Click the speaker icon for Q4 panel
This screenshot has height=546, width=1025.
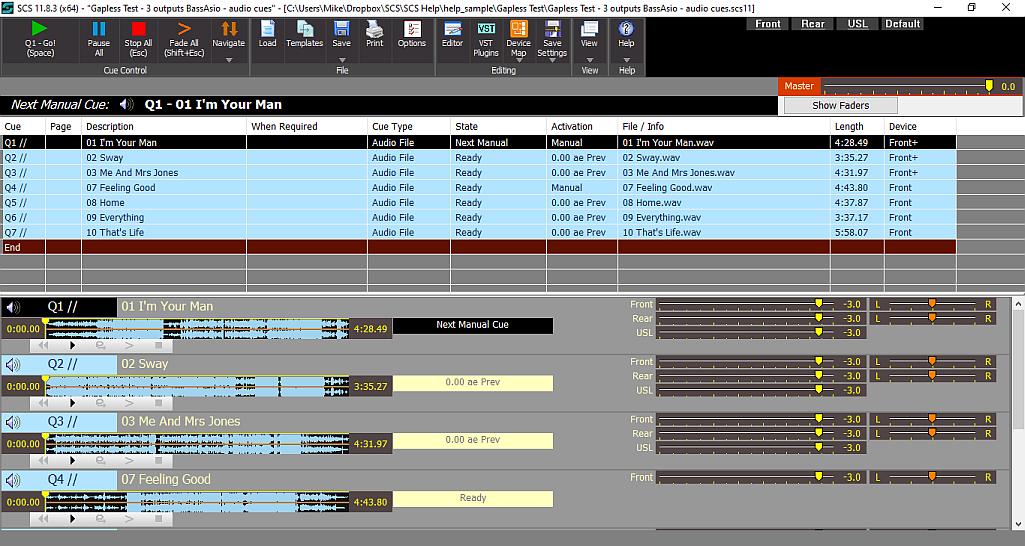(13, 480)
